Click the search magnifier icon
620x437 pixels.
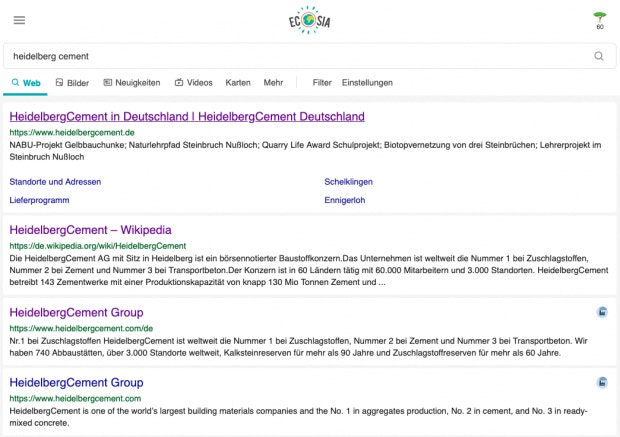click(599, 56)
